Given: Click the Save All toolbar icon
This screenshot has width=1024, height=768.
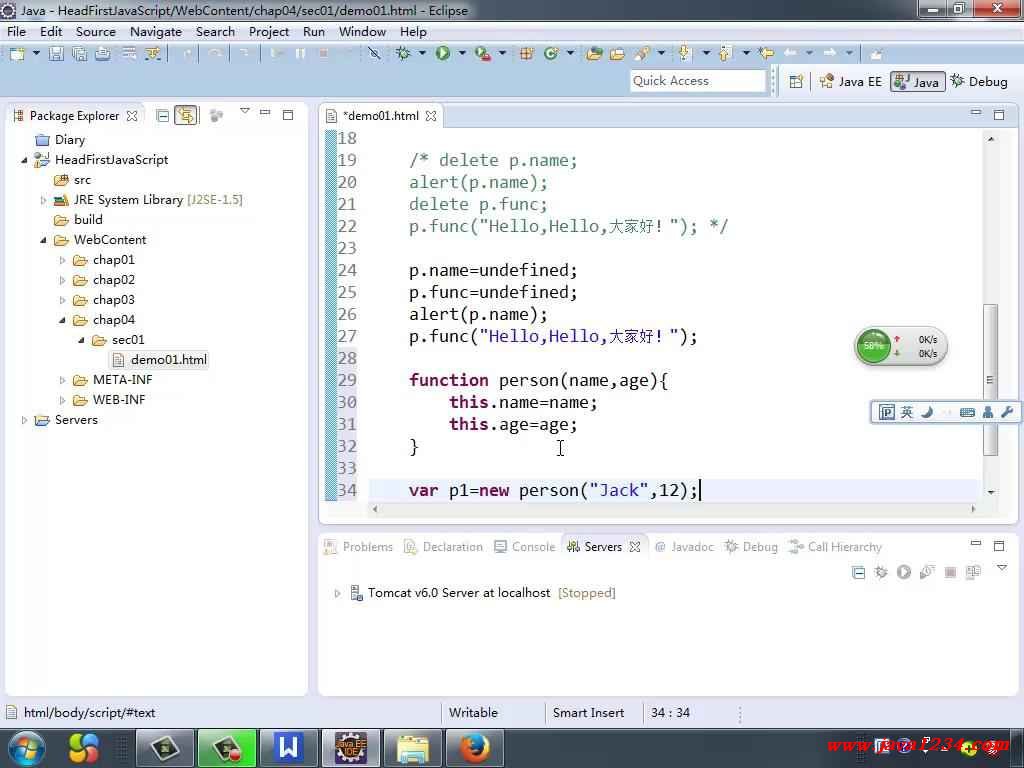Looking at the screenshot, I should [x=80, y=54].
